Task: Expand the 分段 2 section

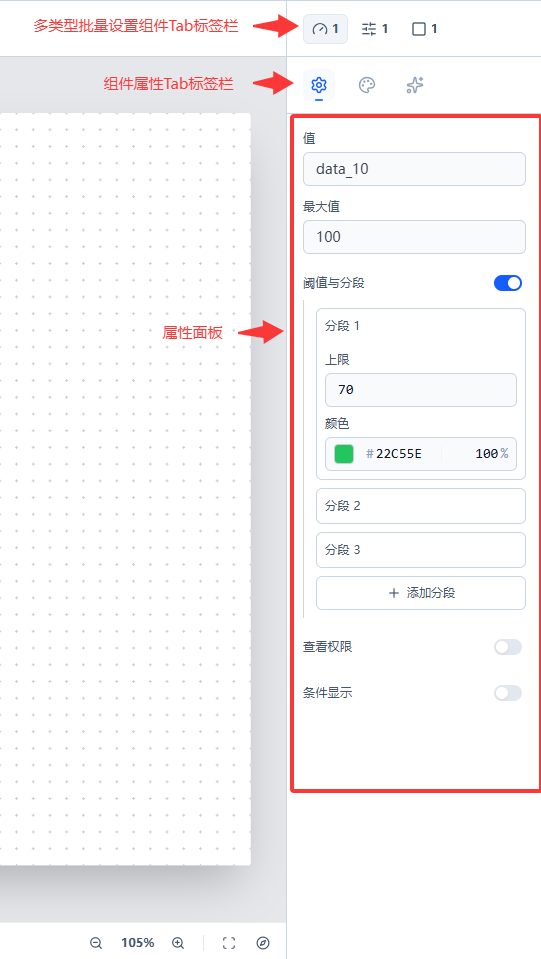Action: pos(421,506)
